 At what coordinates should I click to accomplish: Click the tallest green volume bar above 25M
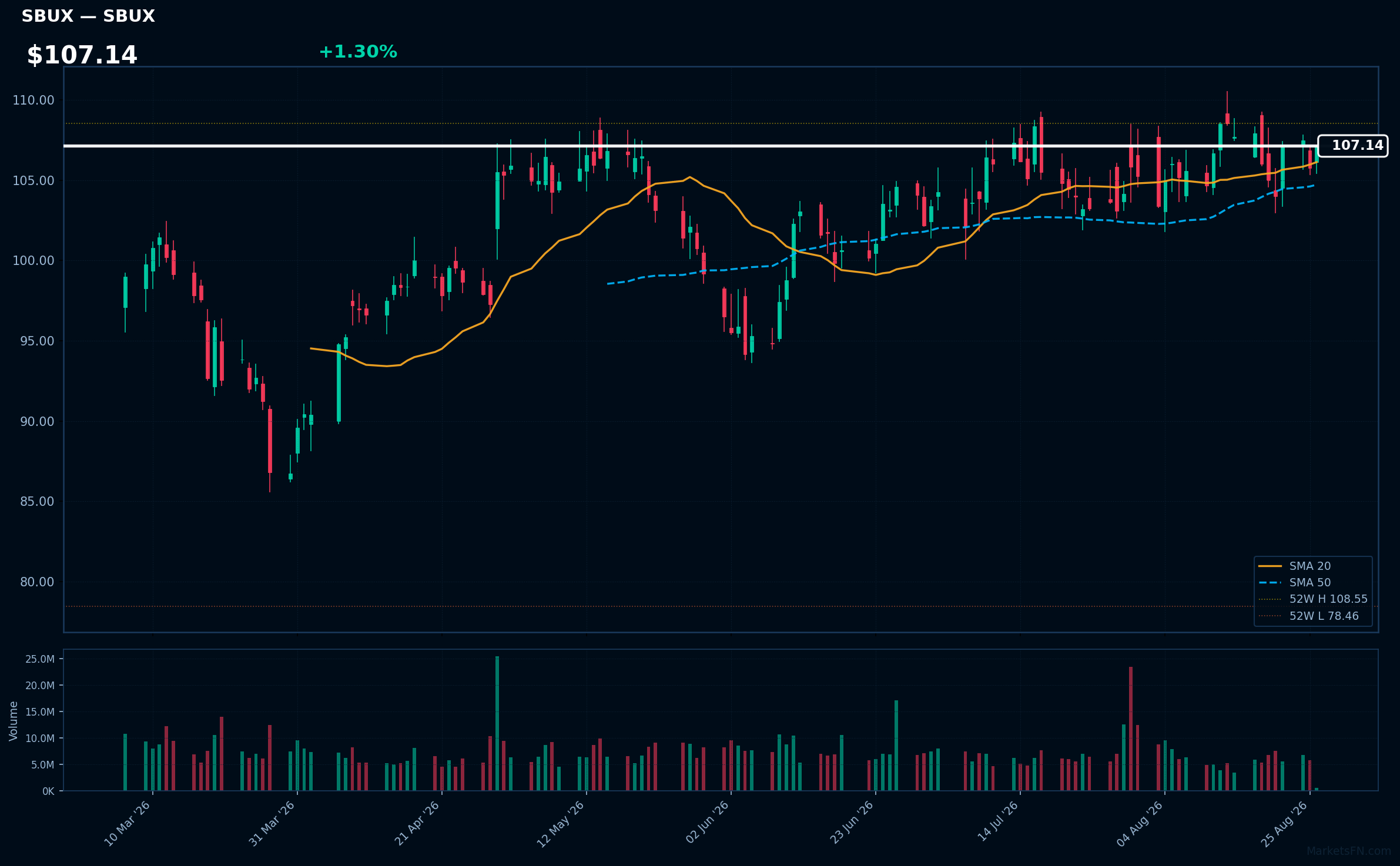click(497, 723)
